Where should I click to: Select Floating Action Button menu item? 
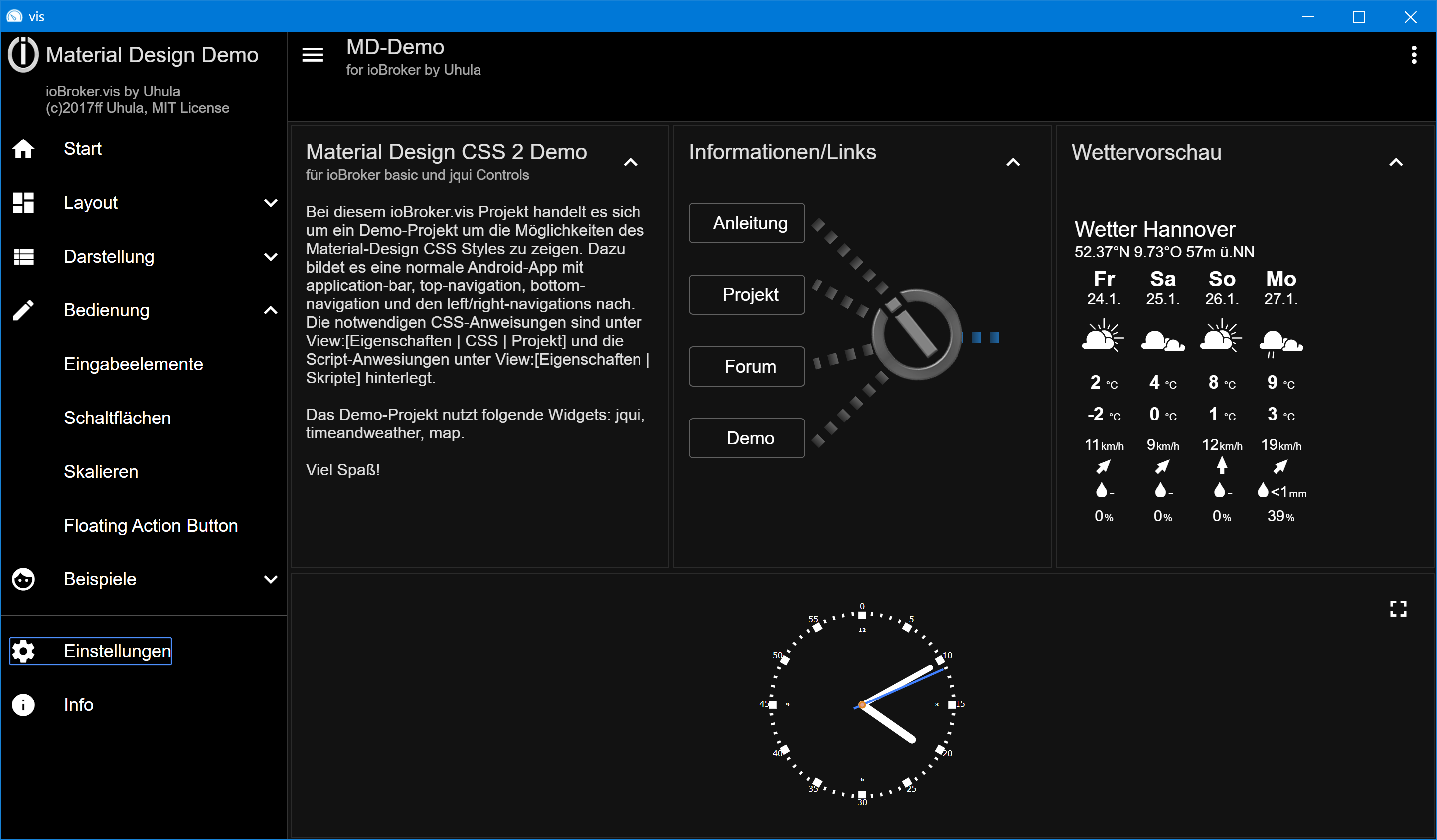click(x=151, y=526)
